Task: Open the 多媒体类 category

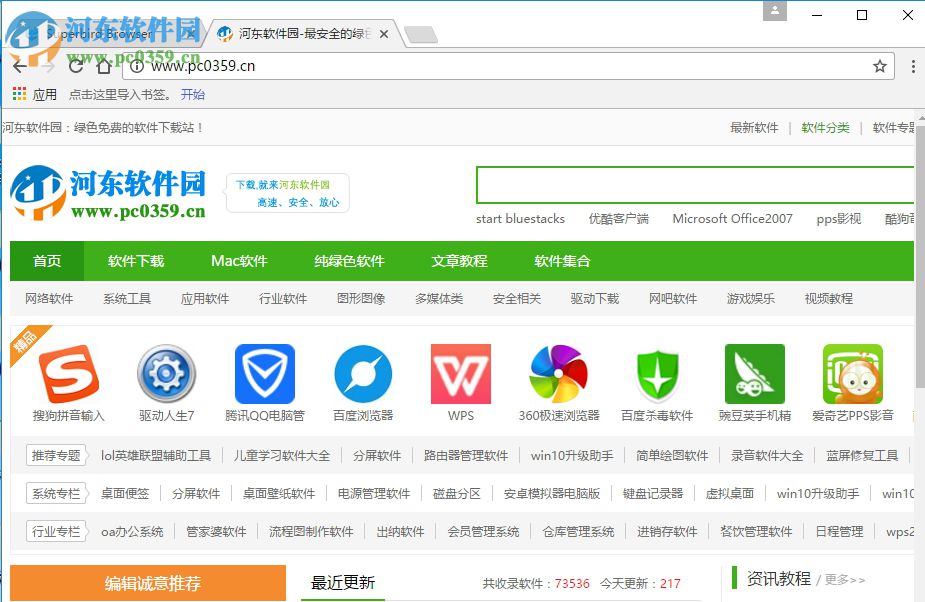Action: [439, 299]
